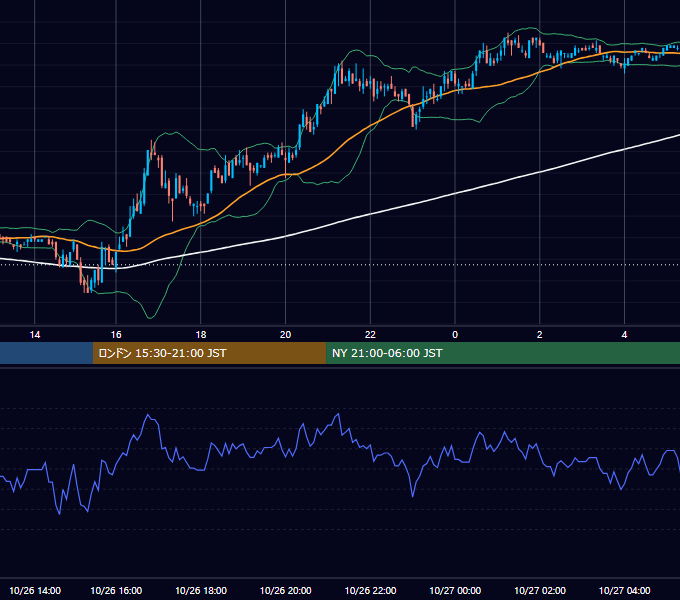This screenshot has width=680, height=600.
Task: Click the 14 hour label on the price chart axis
Action: (x=35, y=335)
